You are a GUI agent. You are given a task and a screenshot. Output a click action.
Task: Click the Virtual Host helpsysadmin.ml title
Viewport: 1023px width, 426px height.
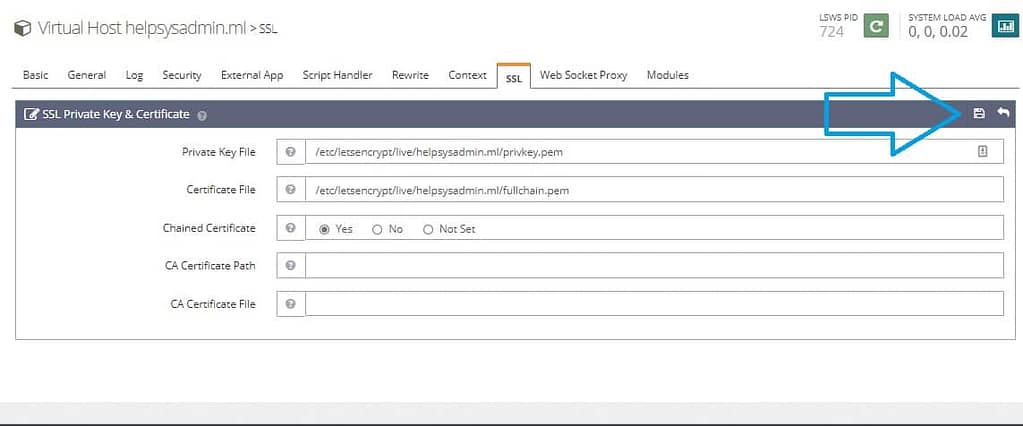click(142, 28)
